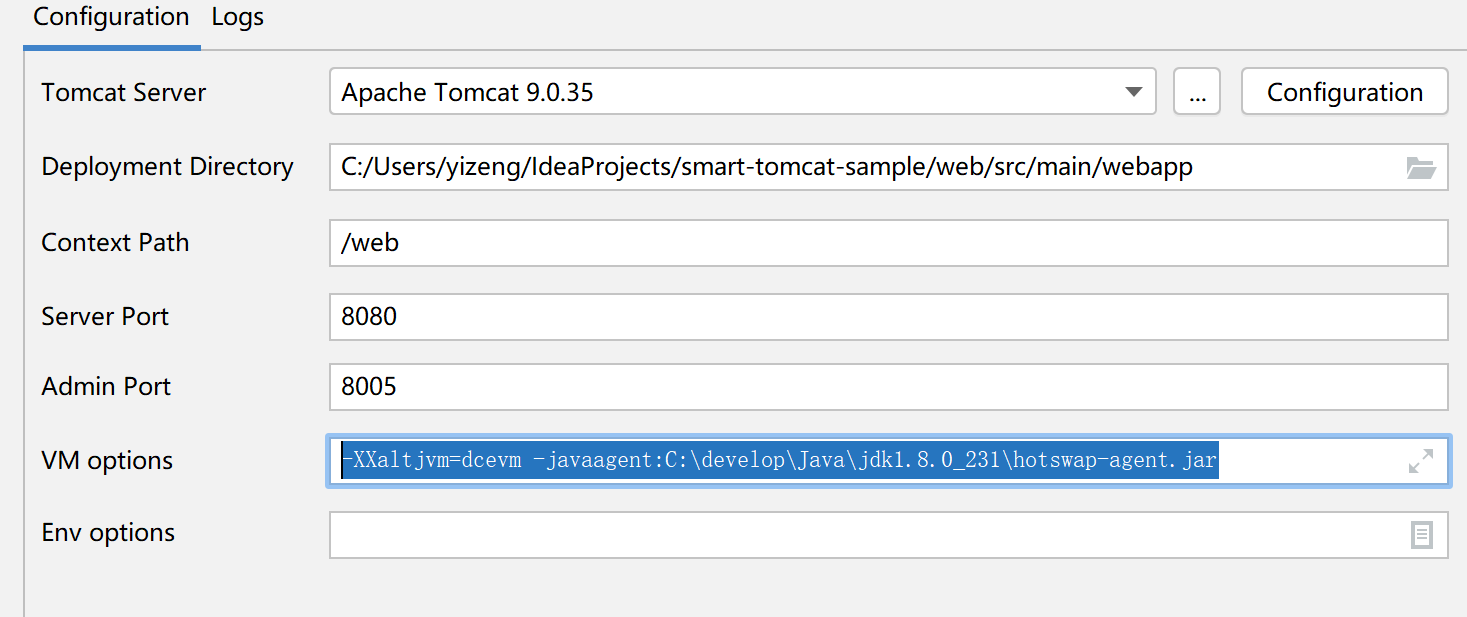The width and height of the screenshot is (1467, 617).
Task: Open the document icon in Env options row
Action: point(1422,535)
